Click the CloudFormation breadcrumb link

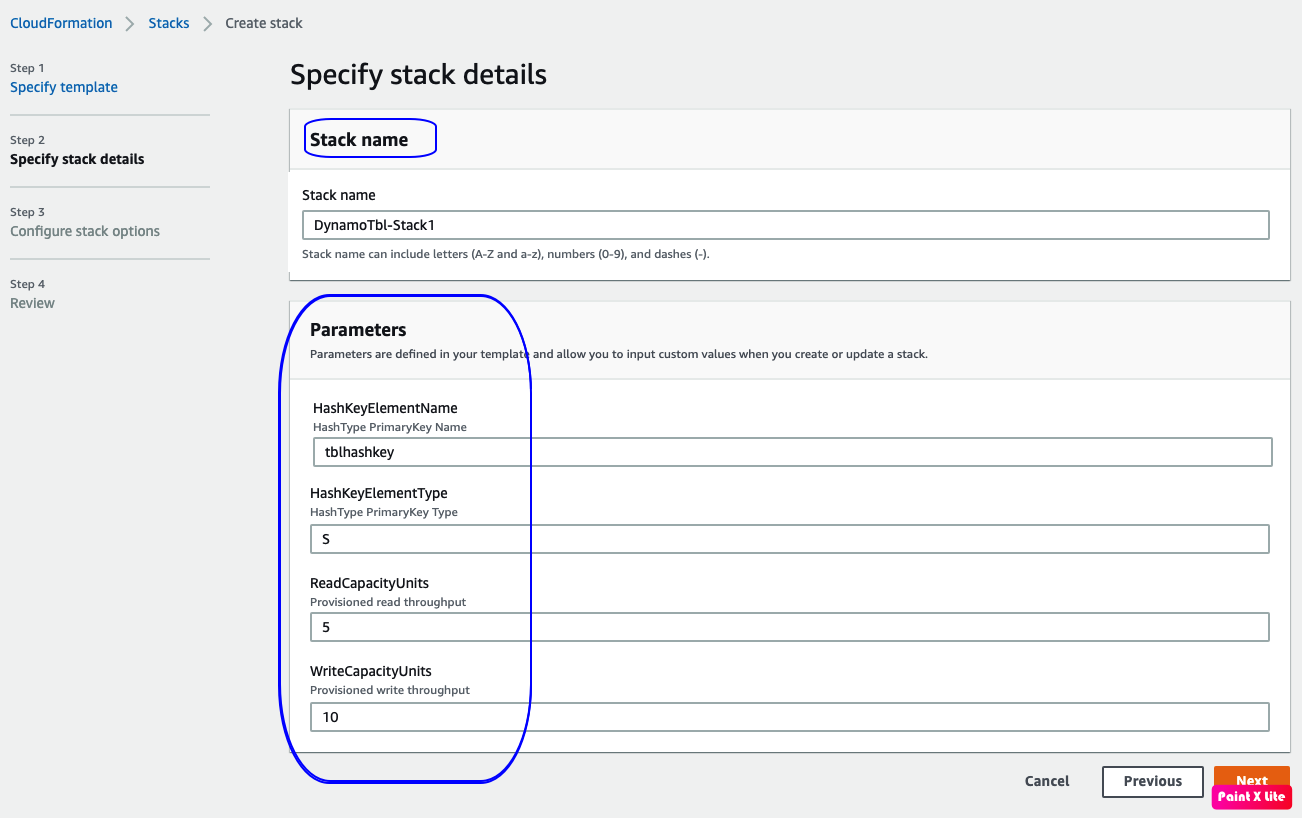[x=61, y=23]
